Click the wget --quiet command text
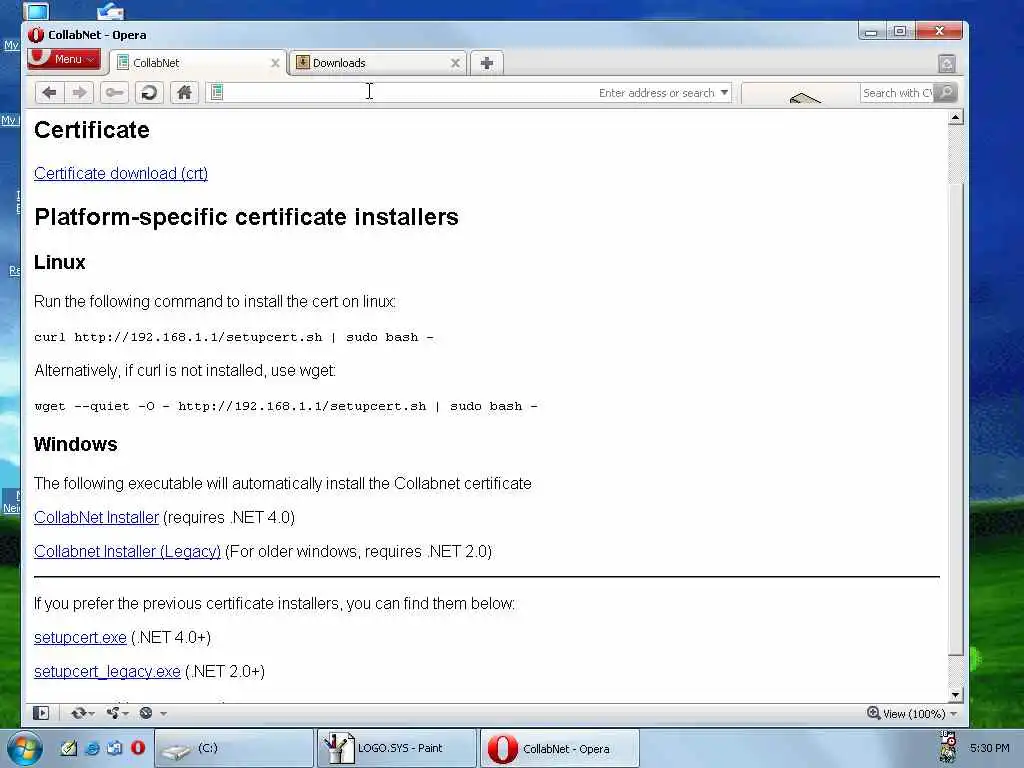This screenshot has width=1024, height=768. tap(285, 406)
